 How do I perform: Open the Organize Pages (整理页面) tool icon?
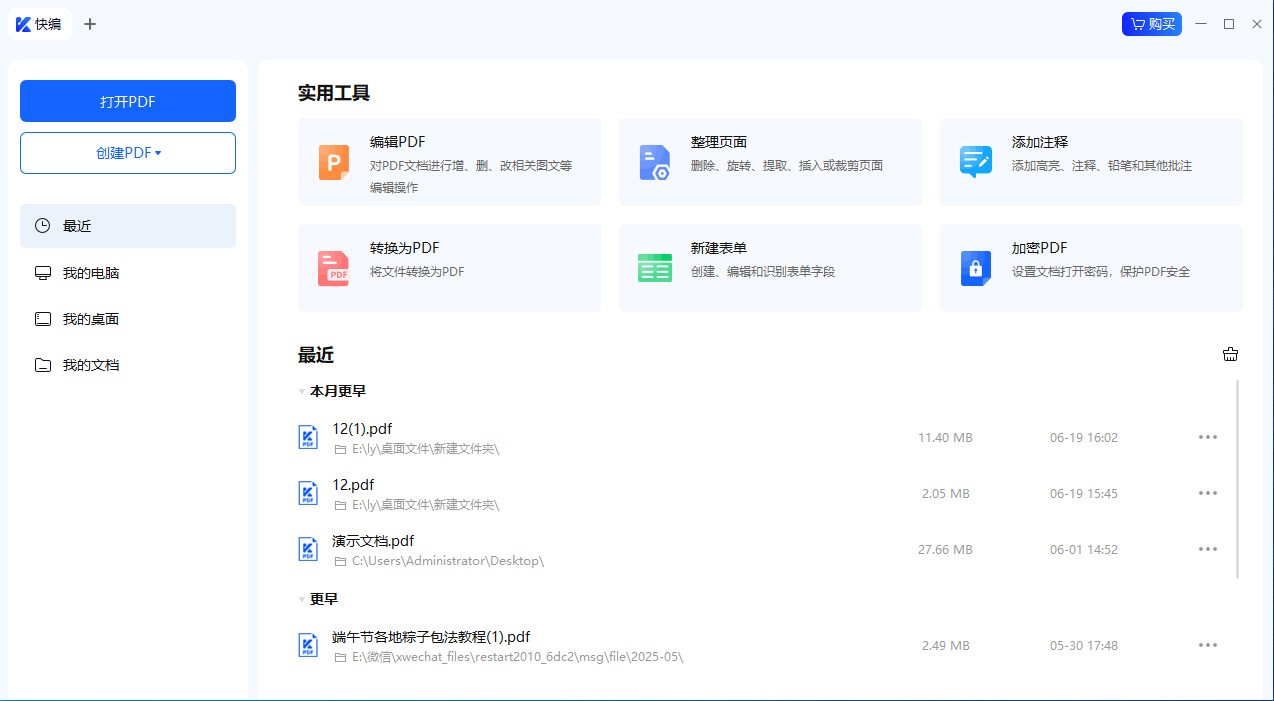[654, 162]
